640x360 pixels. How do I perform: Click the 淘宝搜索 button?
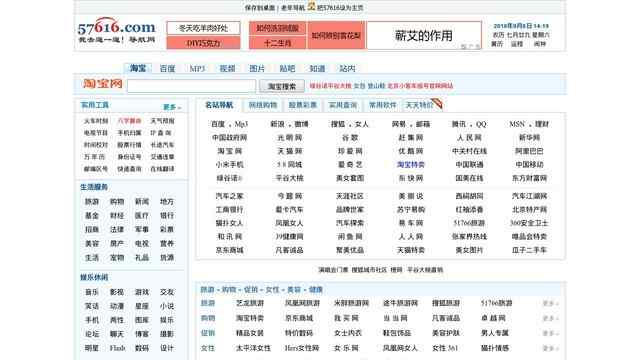[282, 87]
